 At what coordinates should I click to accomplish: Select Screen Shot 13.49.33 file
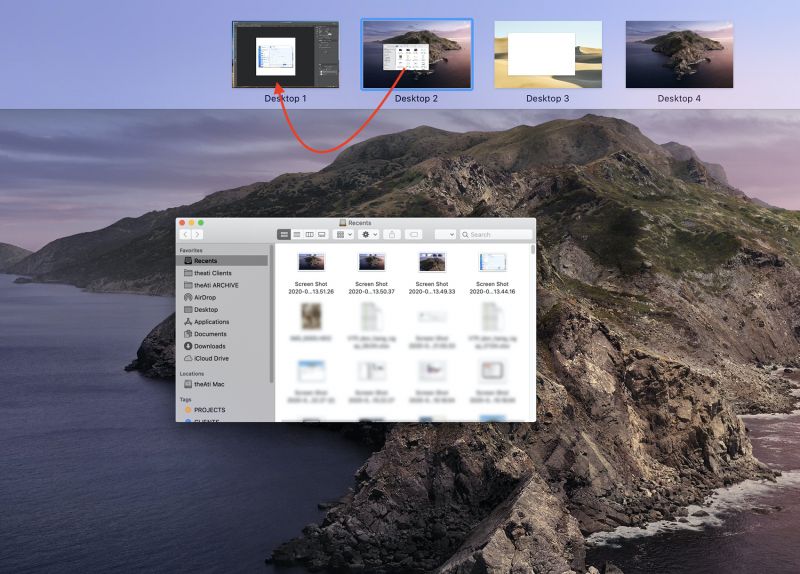click(x=432, y=273)
